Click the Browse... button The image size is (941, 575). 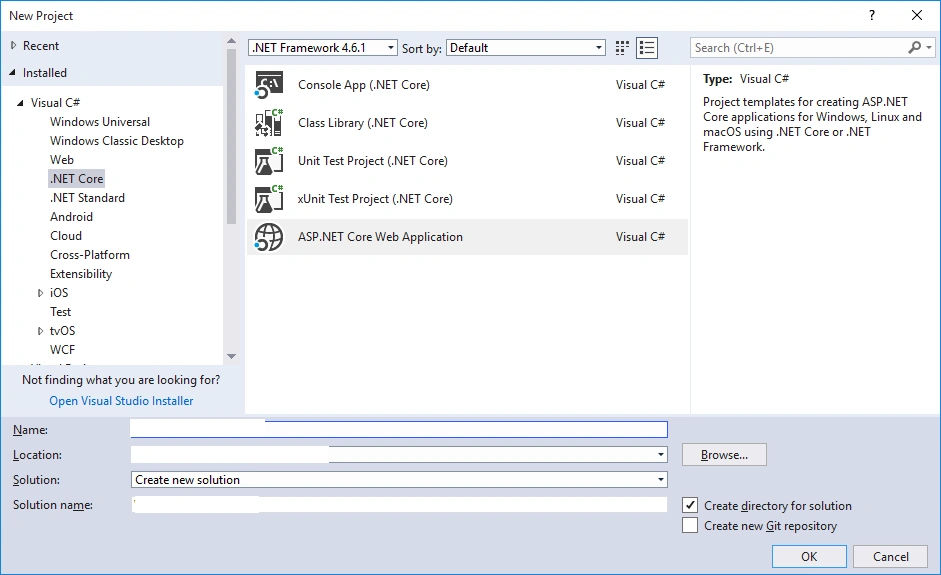(724, 455)
